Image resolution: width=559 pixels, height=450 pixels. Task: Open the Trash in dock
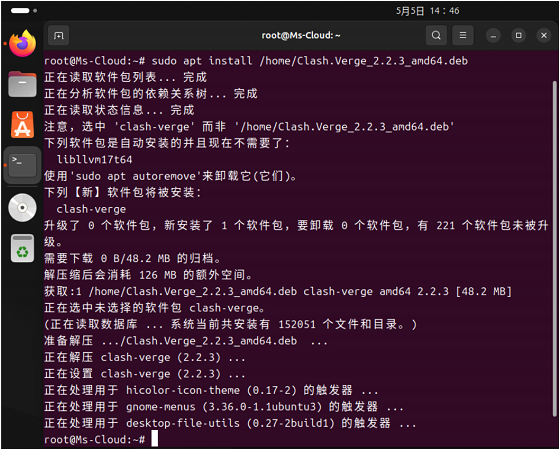coord(22,248)
